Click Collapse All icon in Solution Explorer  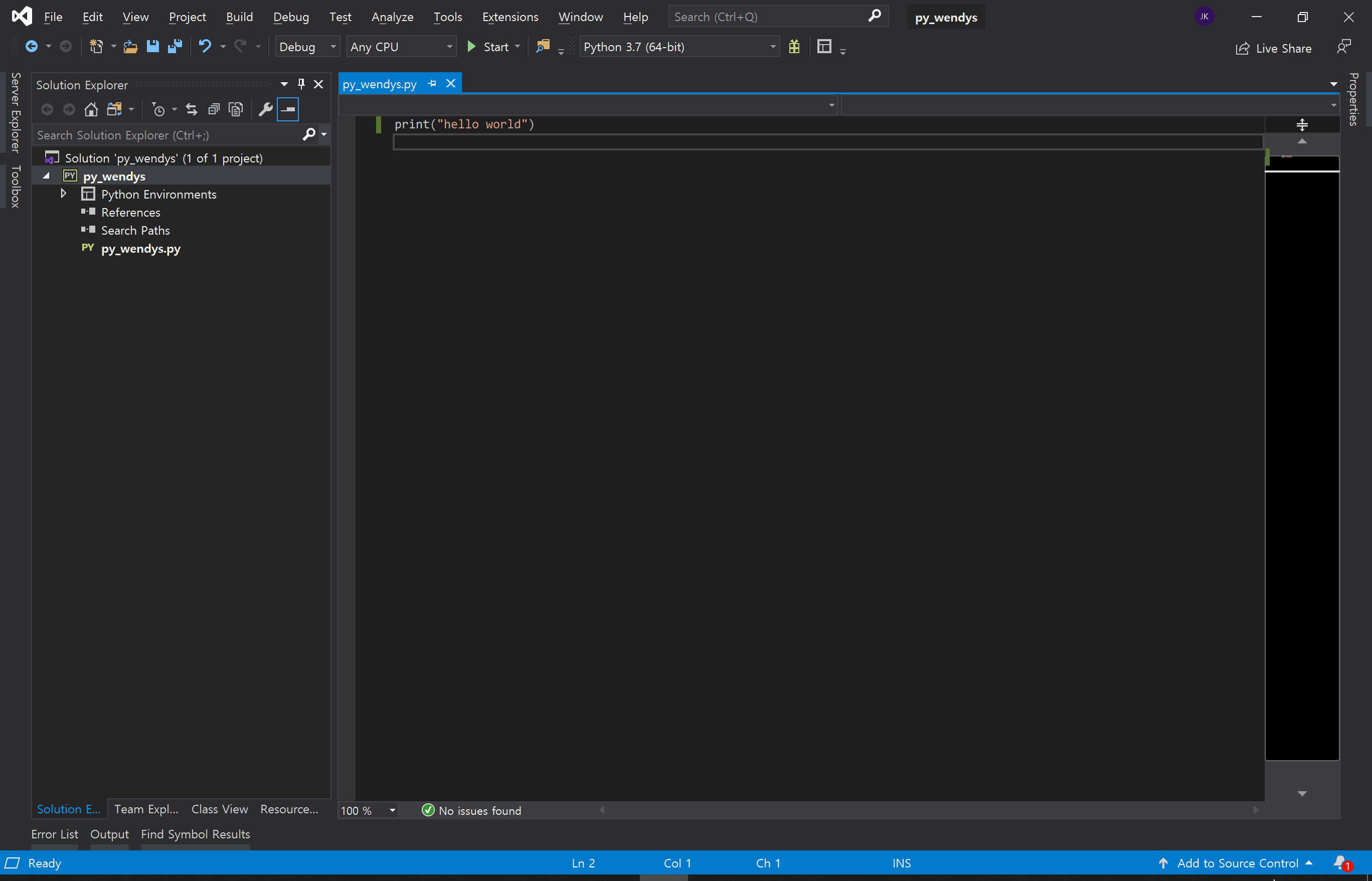click(x=214, y=109)
